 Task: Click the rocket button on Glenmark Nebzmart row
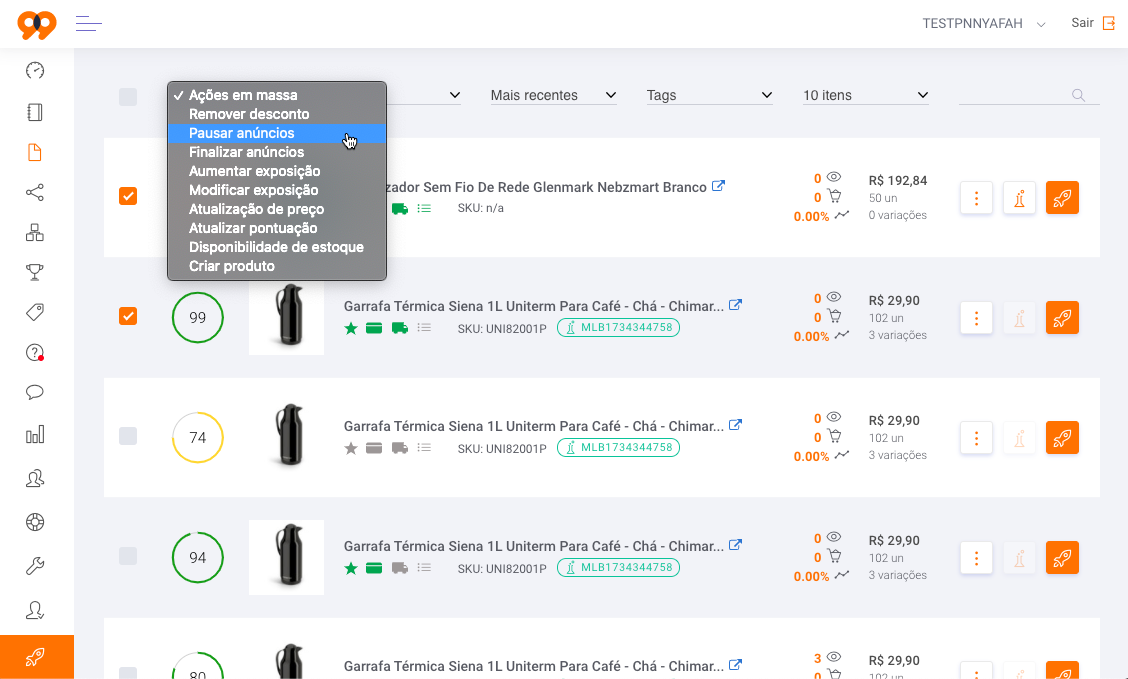(x=1063, y=198)
